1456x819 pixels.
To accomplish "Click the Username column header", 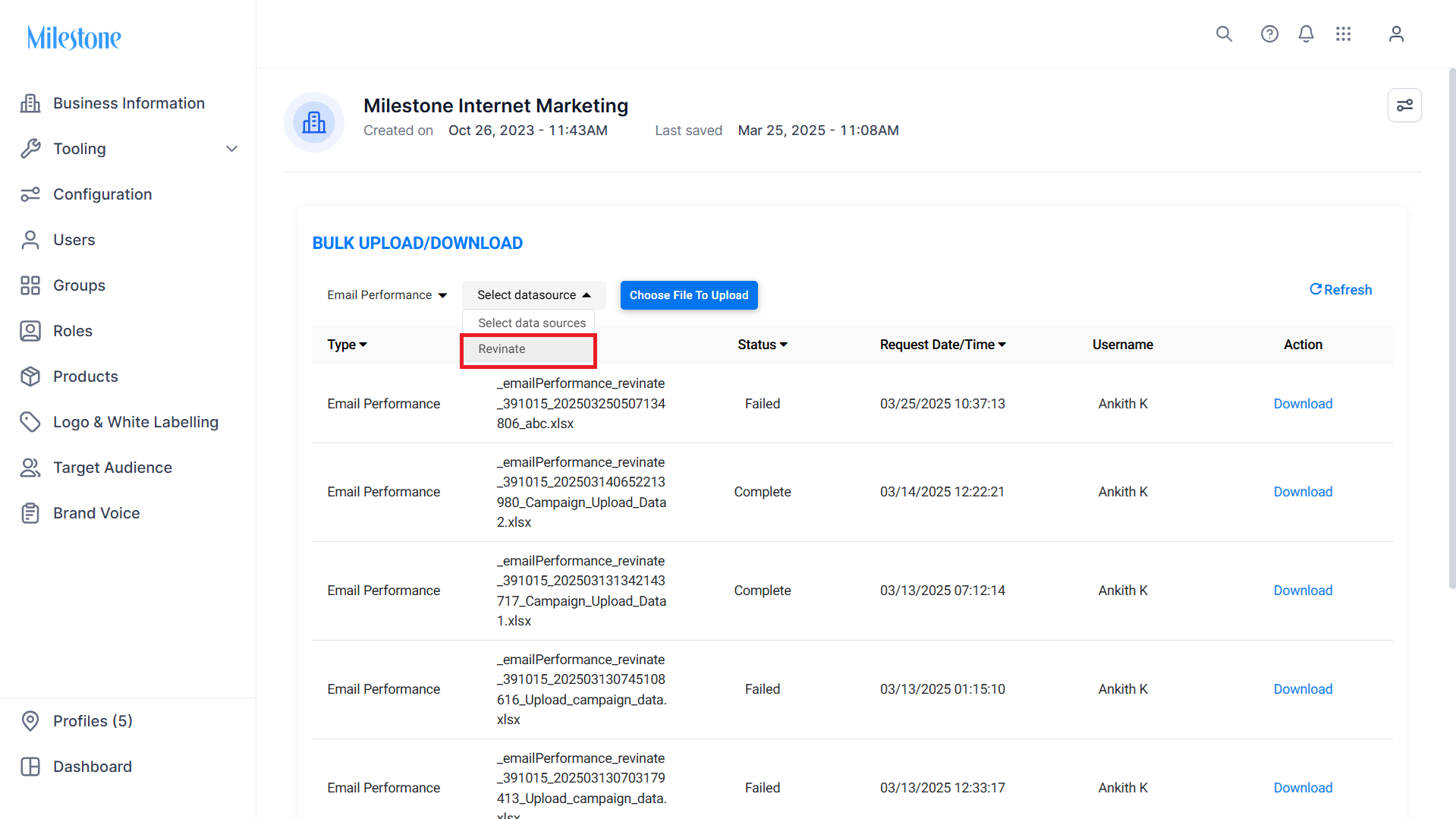I will click(1123, 345).
